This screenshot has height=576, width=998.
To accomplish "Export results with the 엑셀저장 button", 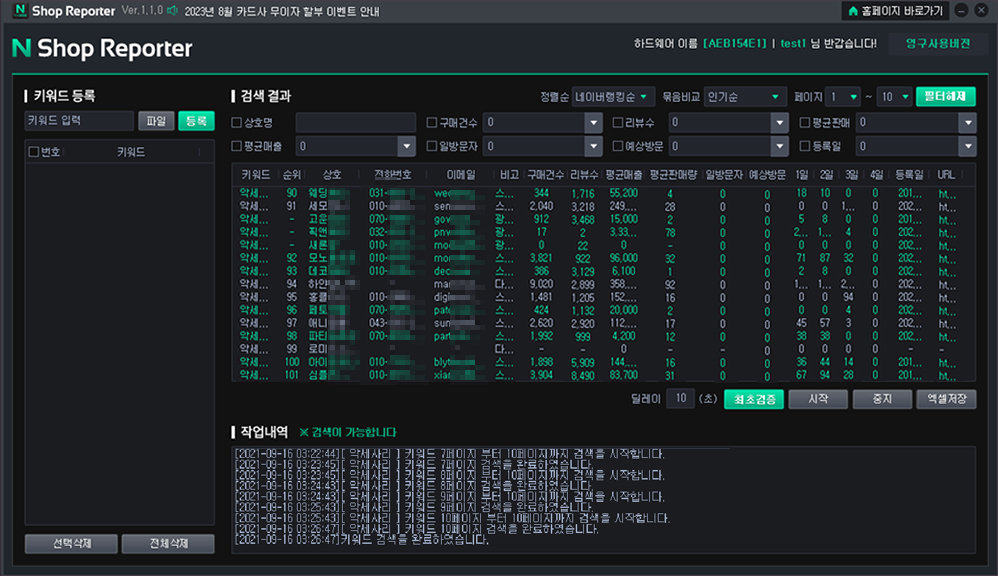I will [x=946, y=399].
